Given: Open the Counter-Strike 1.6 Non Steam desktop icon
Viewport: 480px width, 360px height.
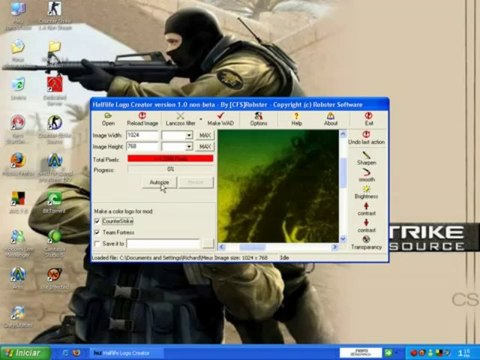Looking at the screenshot, I should coord(55,16).
